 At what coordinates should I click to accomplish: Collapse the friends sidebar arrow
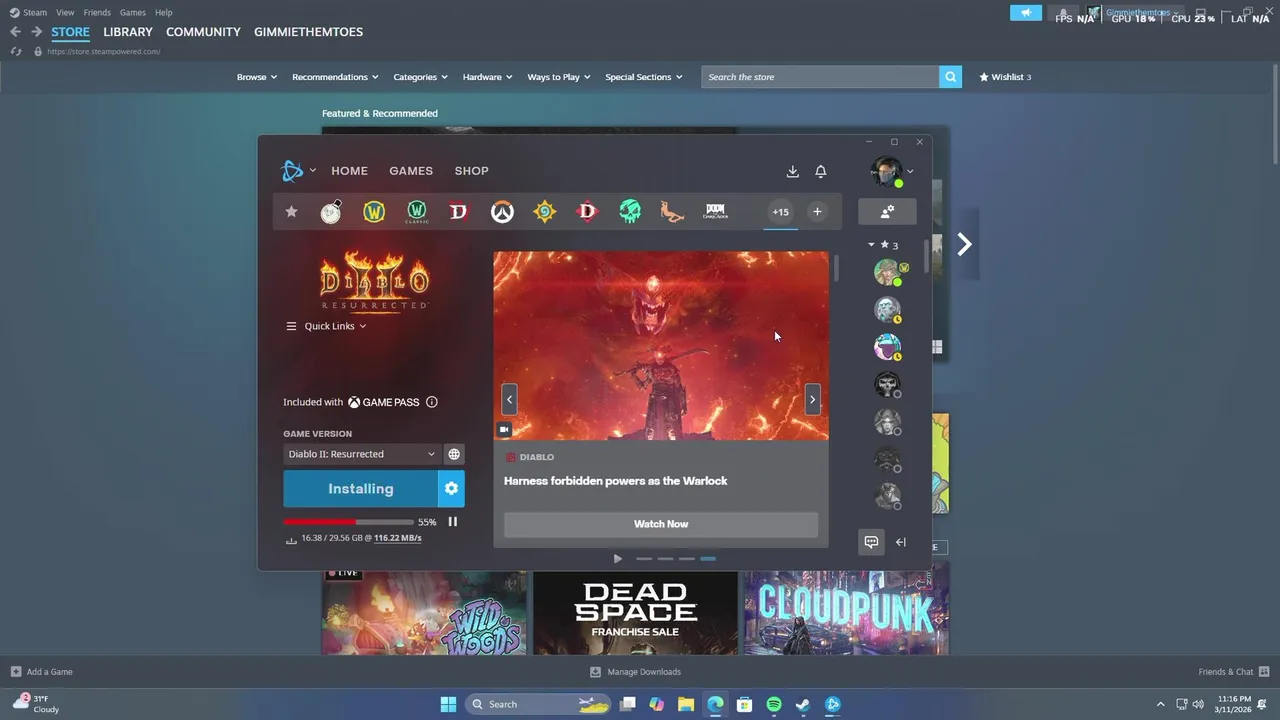click(901, 542)
